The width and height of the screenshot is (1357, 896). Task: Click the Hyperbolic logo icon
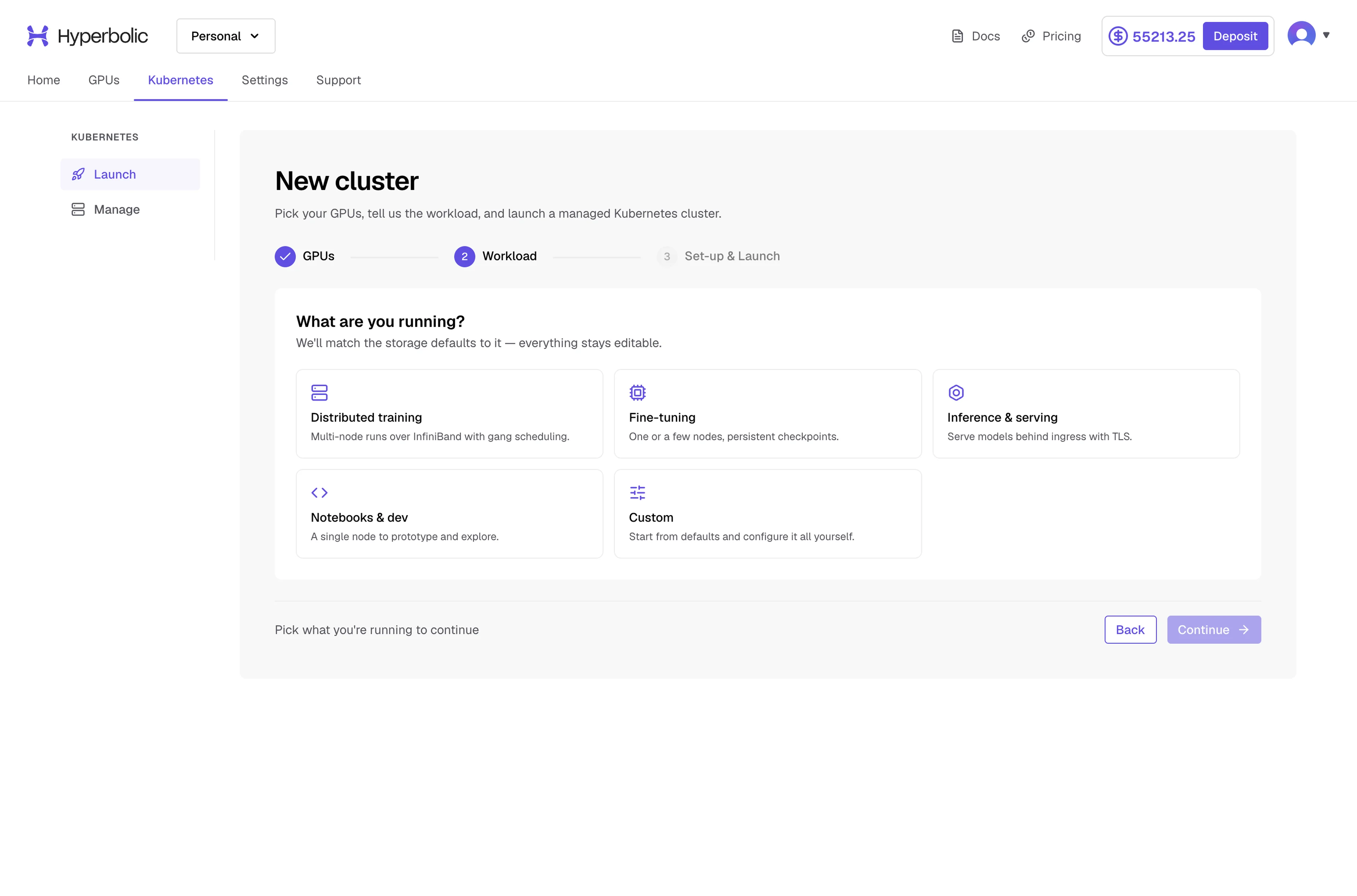pyautogui.click(x=38, y=36)
